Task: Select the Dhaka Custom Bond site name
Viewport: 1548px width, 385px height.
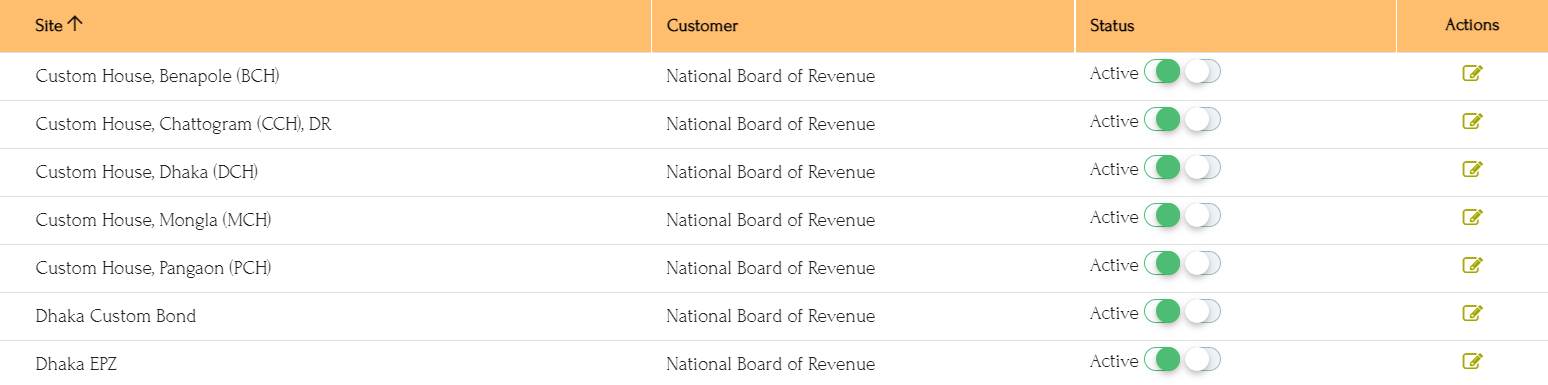Action: coord(116,316)
